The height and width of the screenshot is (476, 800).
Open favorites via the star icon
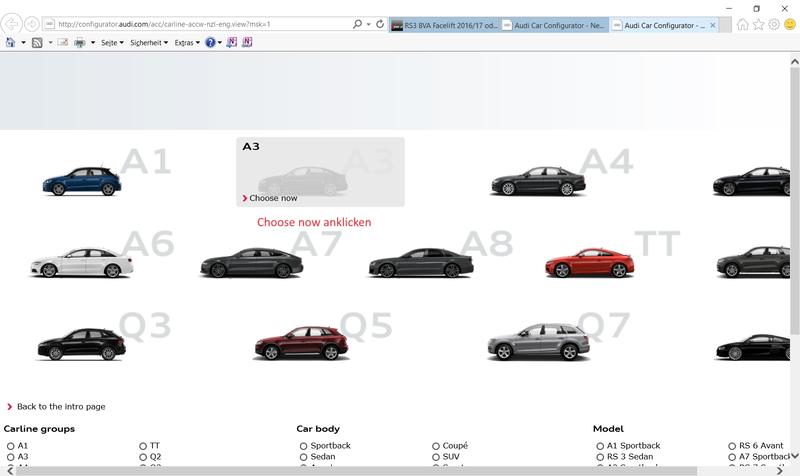pos(758,24)
